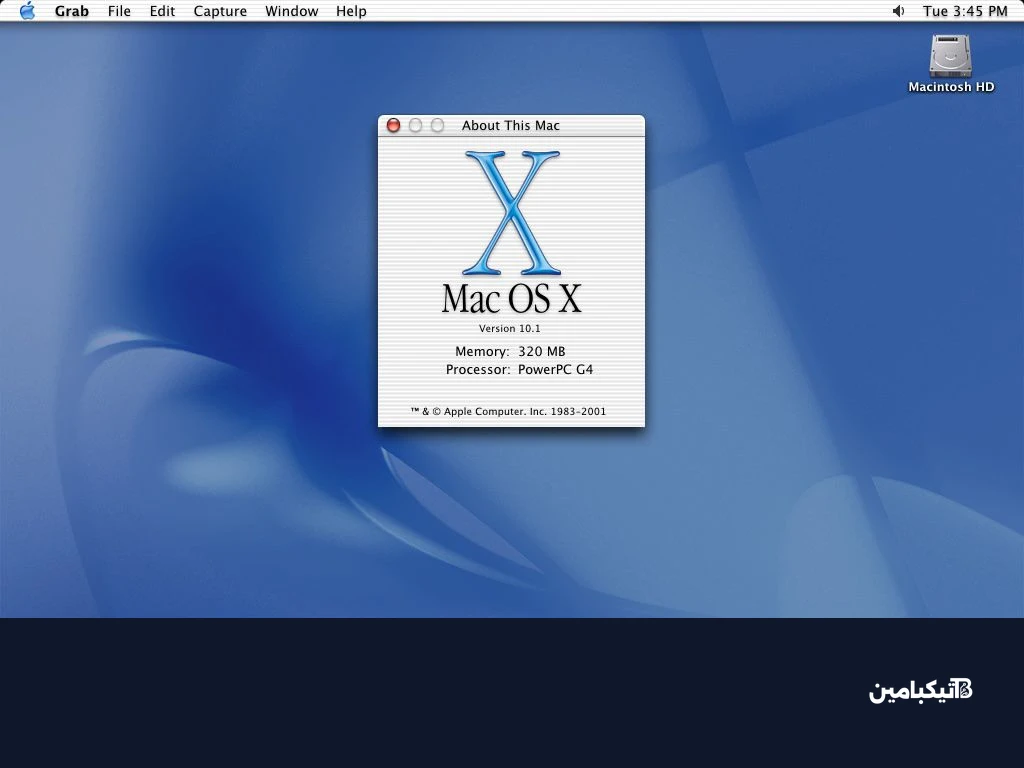The width and height of the screenshot is (1024, 768).
Task: Open the Window menu
Action: [291, 11]
